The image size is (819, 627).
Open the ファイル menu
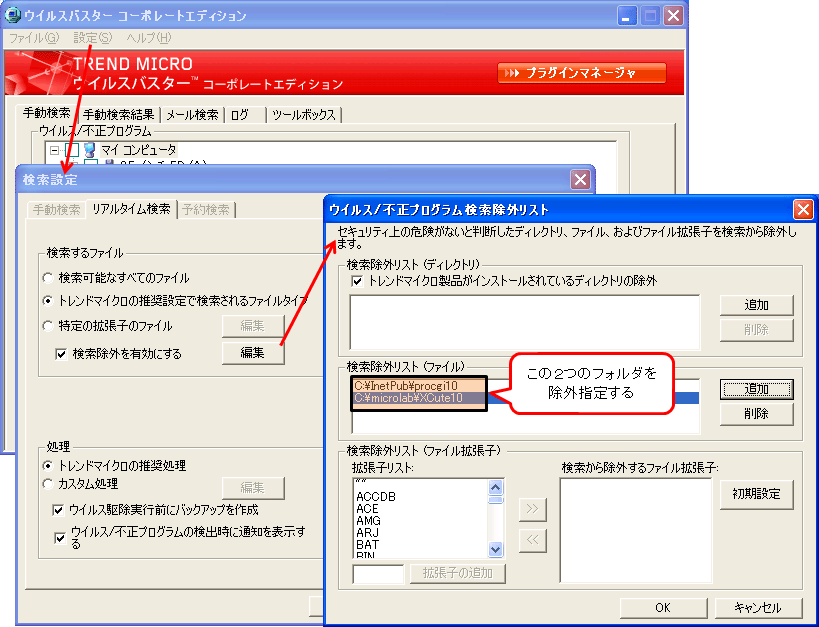pyautogui.click(x=34, y=38)
